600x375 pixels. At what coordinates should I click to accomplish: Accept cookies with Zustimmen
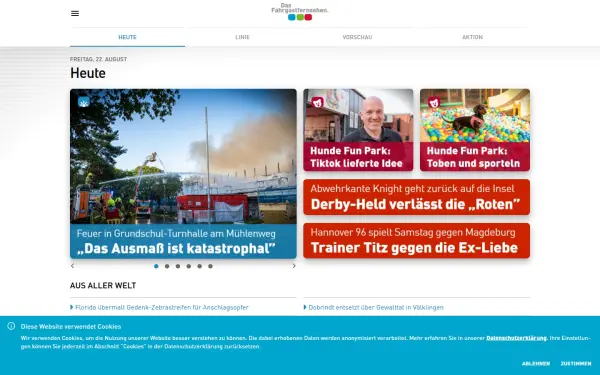point(576,364)
